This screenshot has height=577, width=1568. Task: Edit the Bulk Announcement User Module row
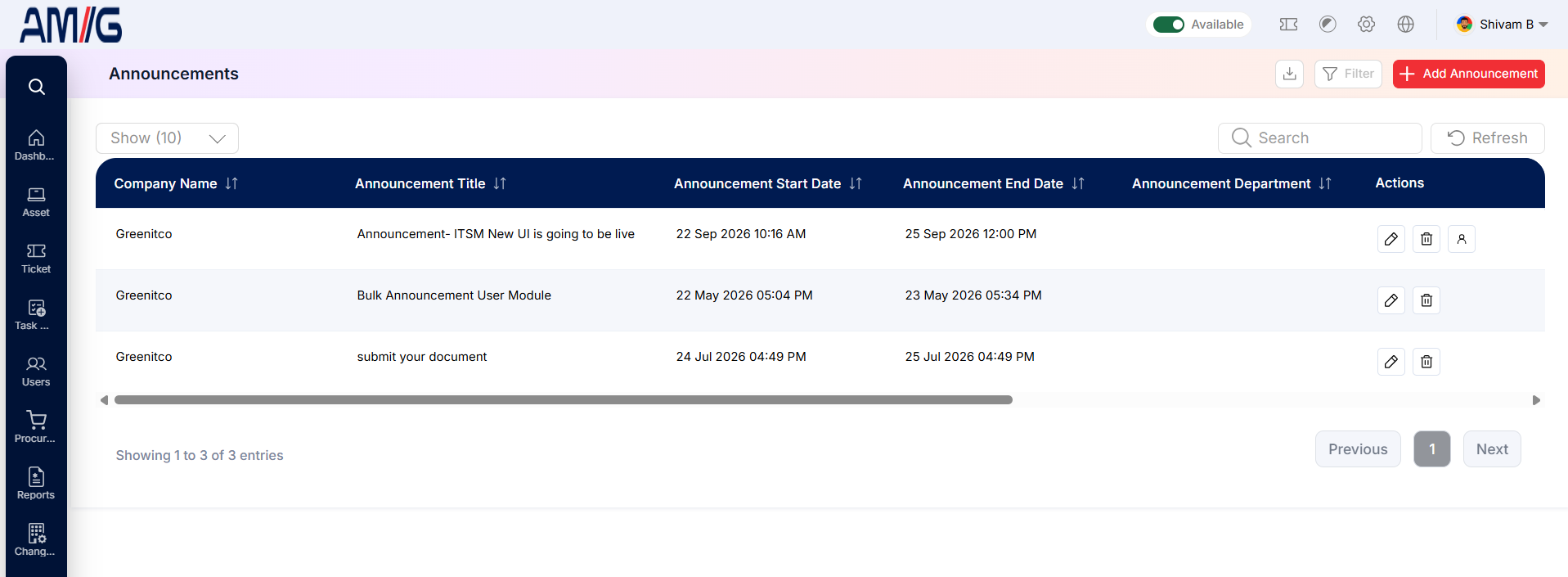1391,300
